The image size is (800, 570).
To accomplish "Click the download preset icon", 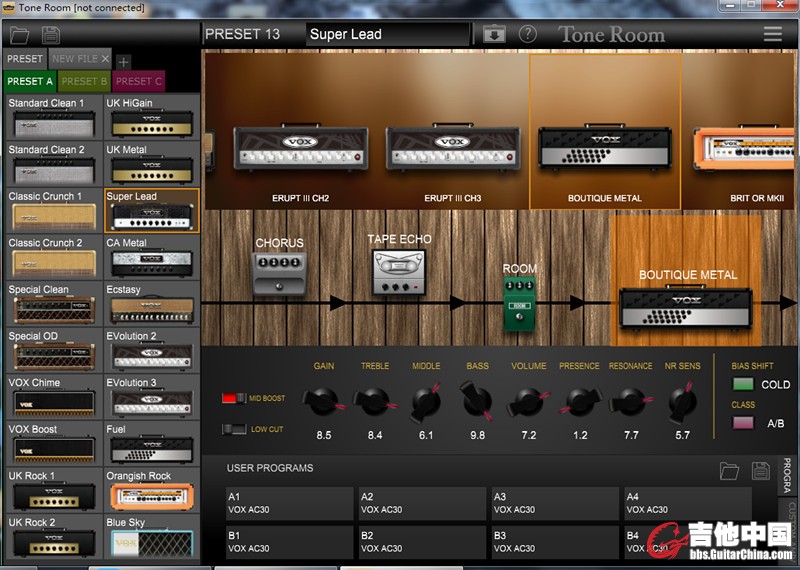I will tap(494, 34).
